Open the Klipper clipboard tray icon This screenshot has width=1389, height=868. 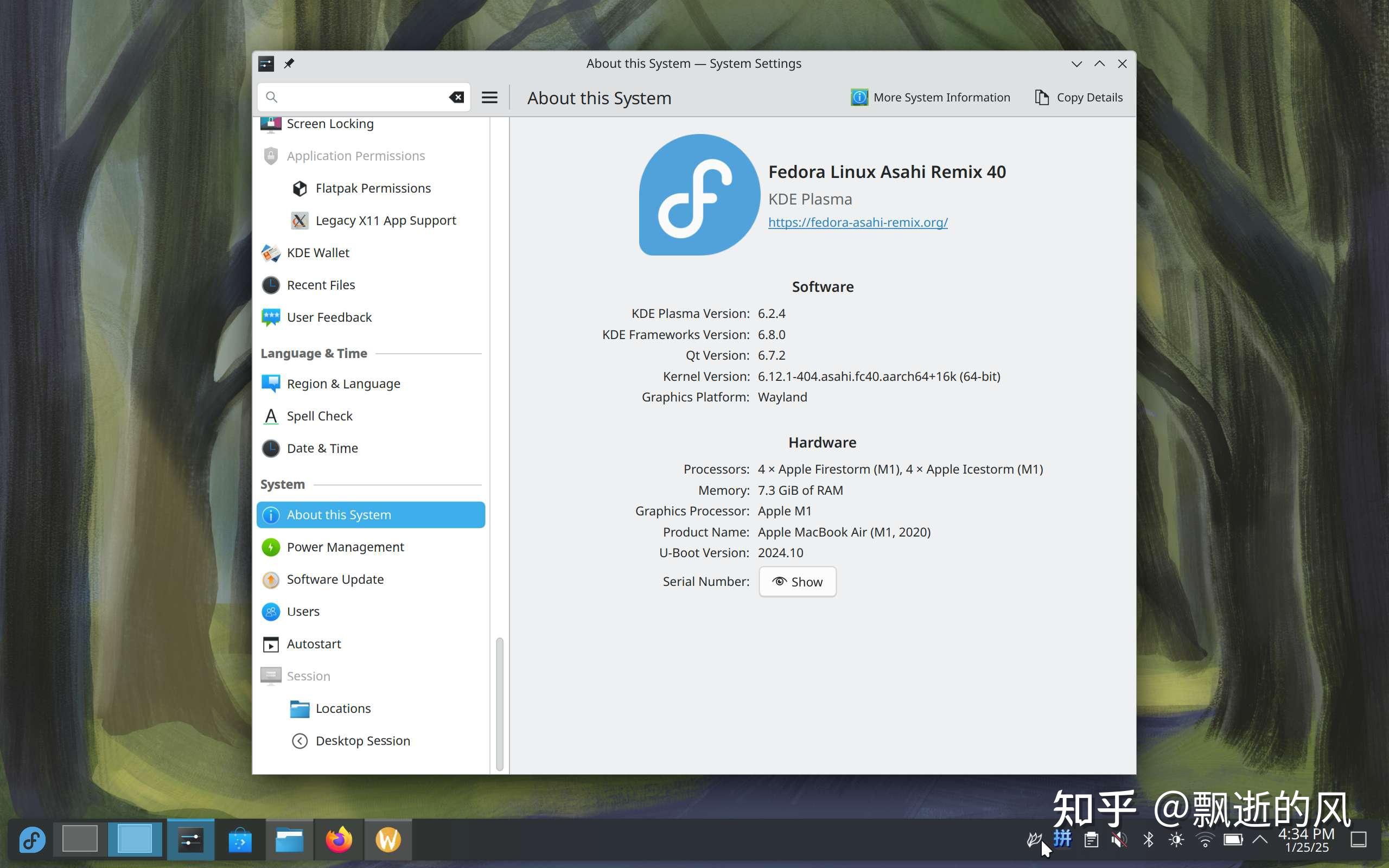1091,839
